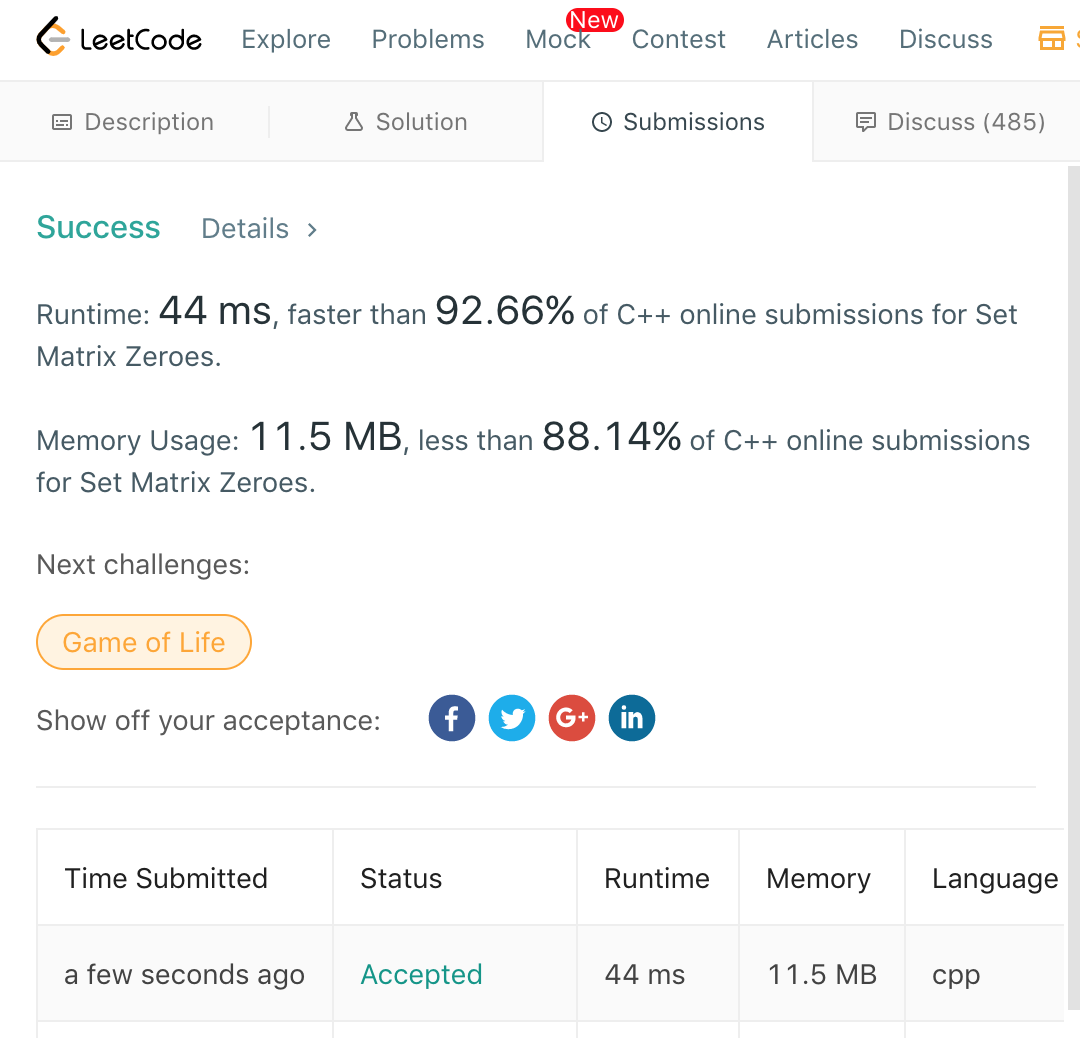
Task: Open the Explore menu item
Action: [x=286, y=39]
